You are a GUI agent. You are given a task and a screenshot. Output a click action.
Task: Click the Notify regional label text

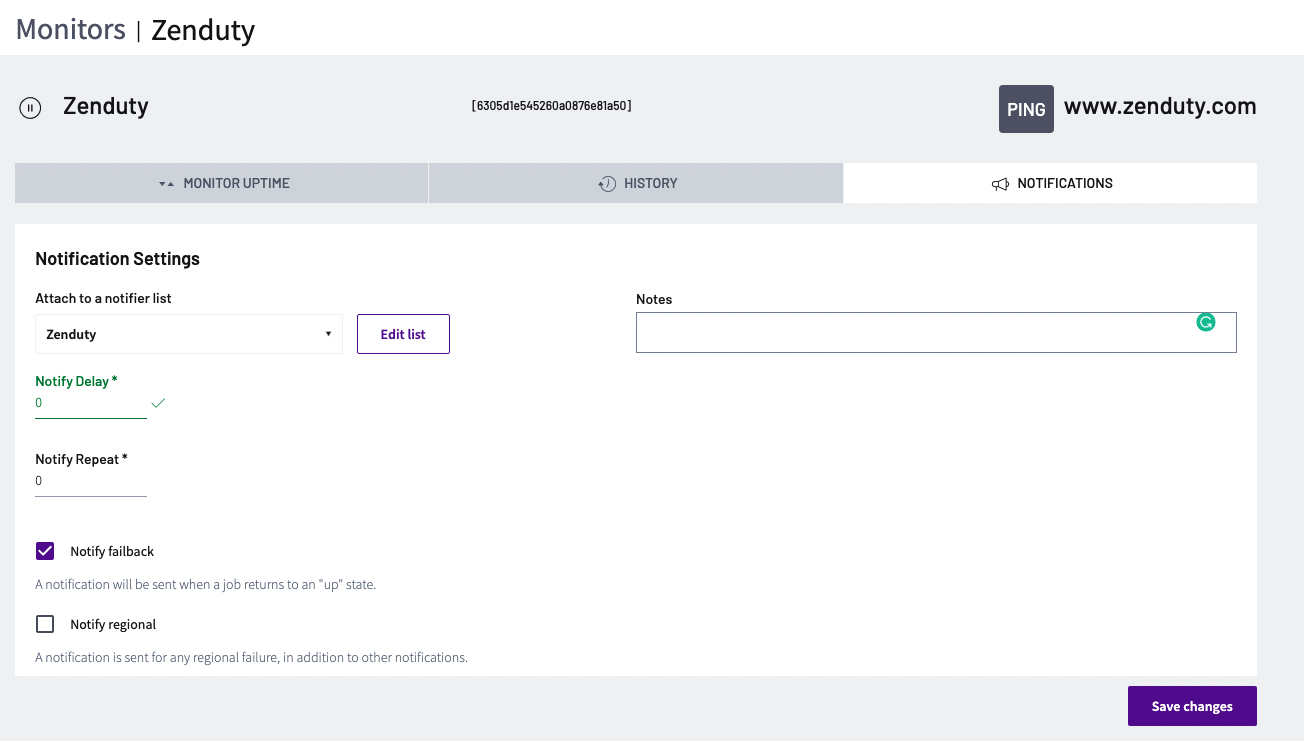point(113,624)
